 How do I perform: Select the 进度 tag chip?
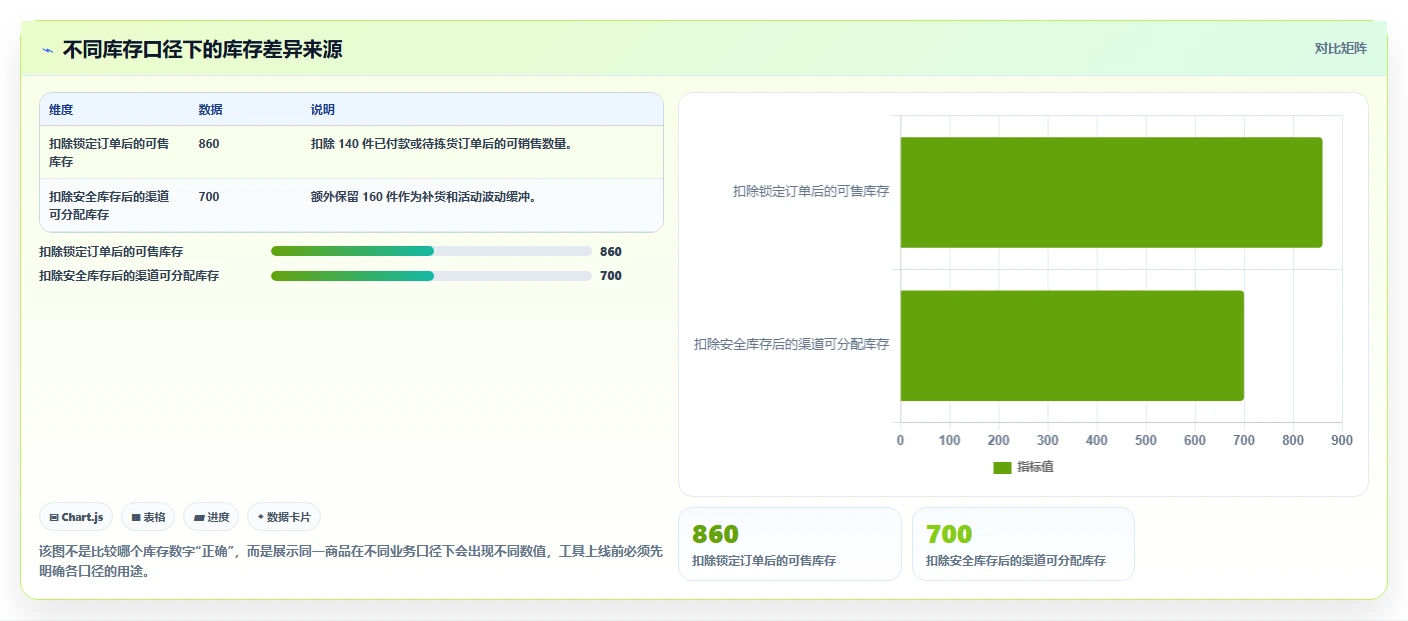pos(211,517)
